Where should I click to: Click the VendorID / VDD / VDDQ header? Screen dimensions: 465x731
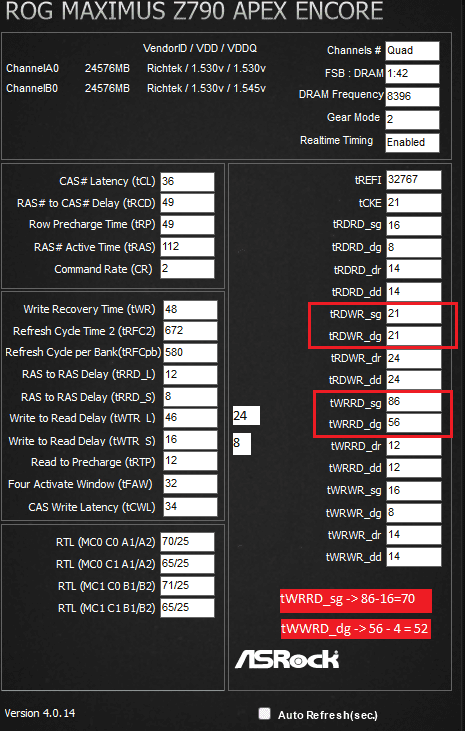[x=200, y=48]
